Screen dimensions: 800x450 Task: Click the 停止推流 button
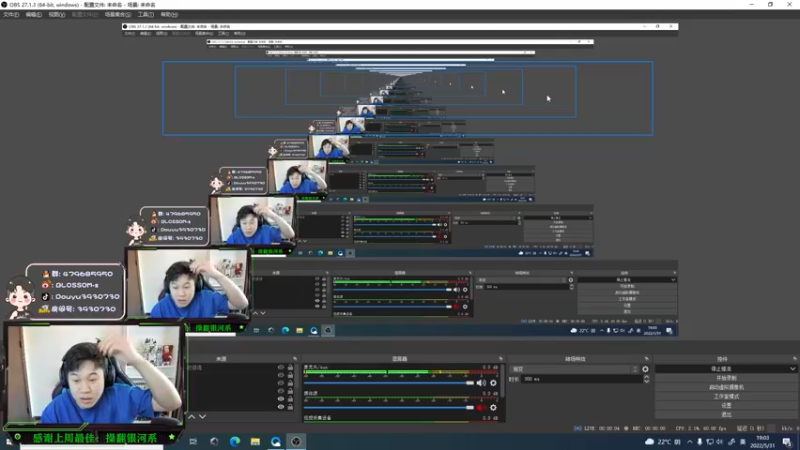click(721, 368)
